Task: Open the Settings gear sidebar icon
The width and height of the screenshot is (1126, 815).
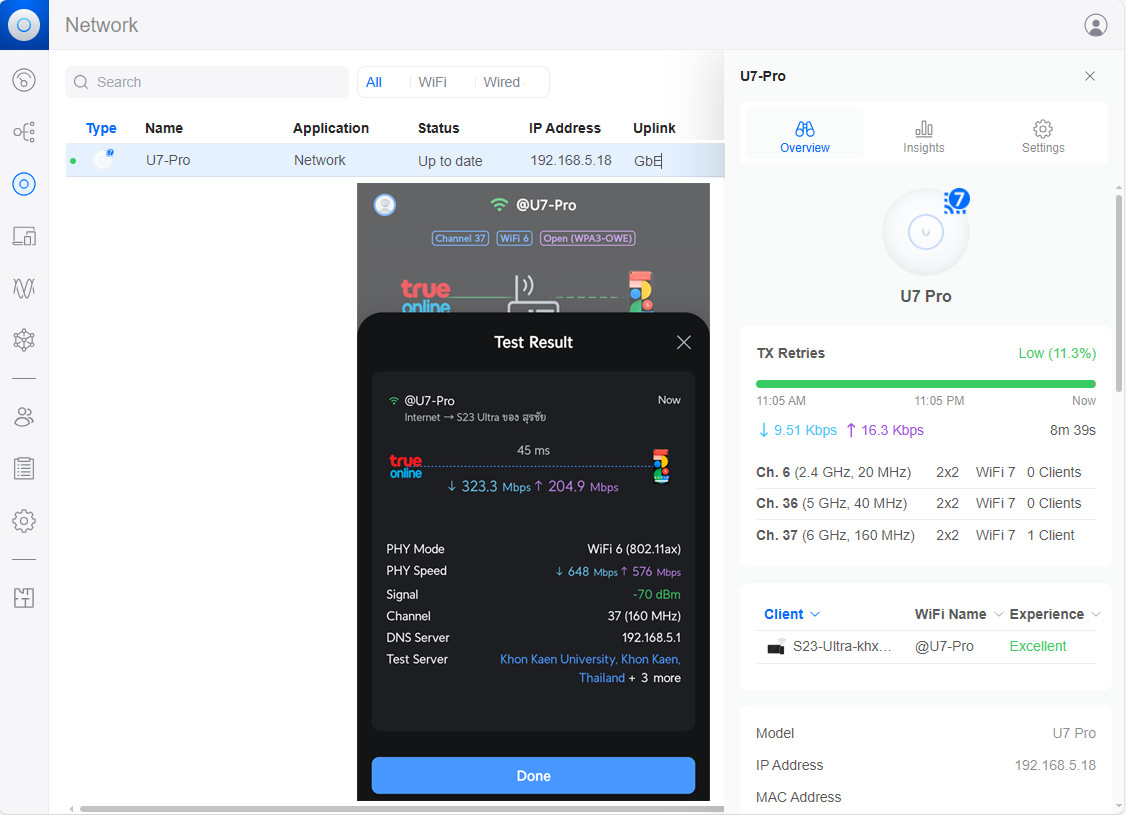Action: click(24, 521)
